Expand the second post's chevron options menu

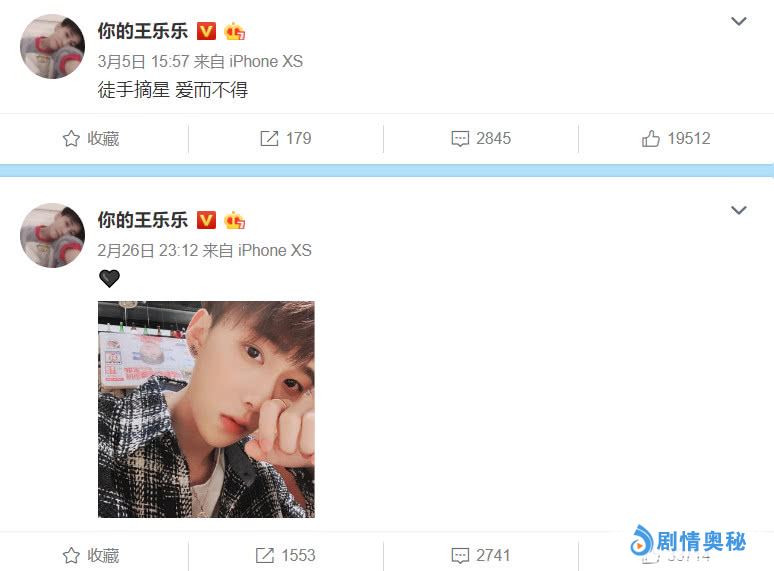tap(738, 210)
